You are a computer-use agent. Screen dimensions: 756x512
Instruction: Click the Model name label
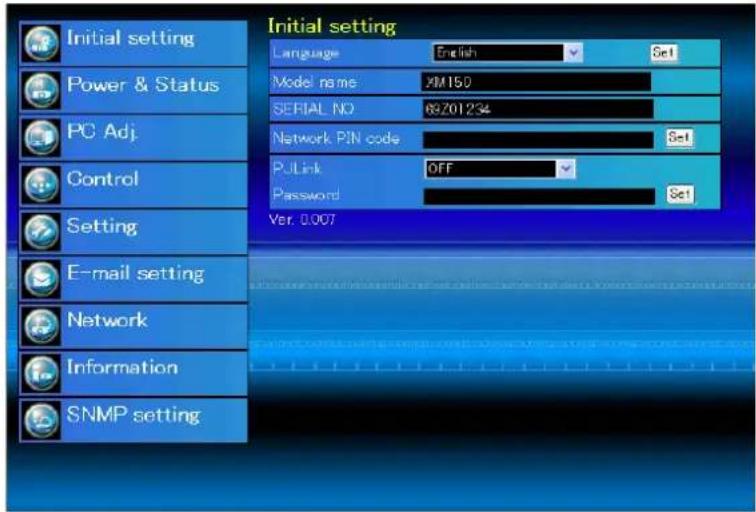point(314,82)
